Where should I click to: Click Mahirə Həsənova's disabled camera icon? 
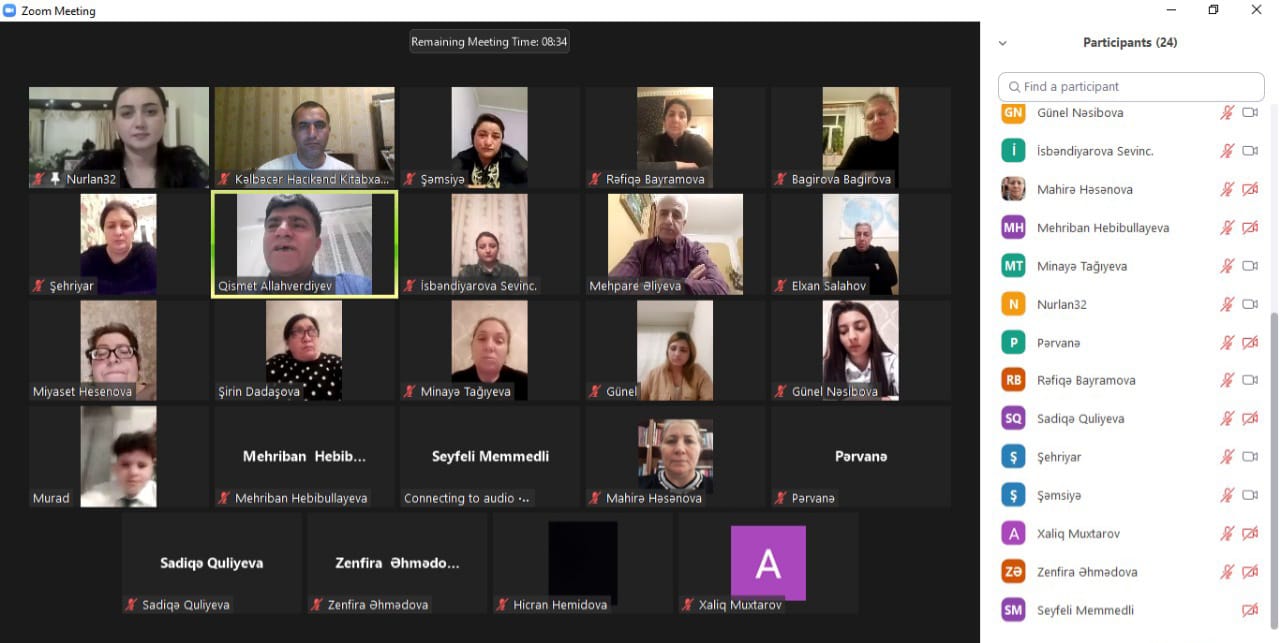(1249, 189)
